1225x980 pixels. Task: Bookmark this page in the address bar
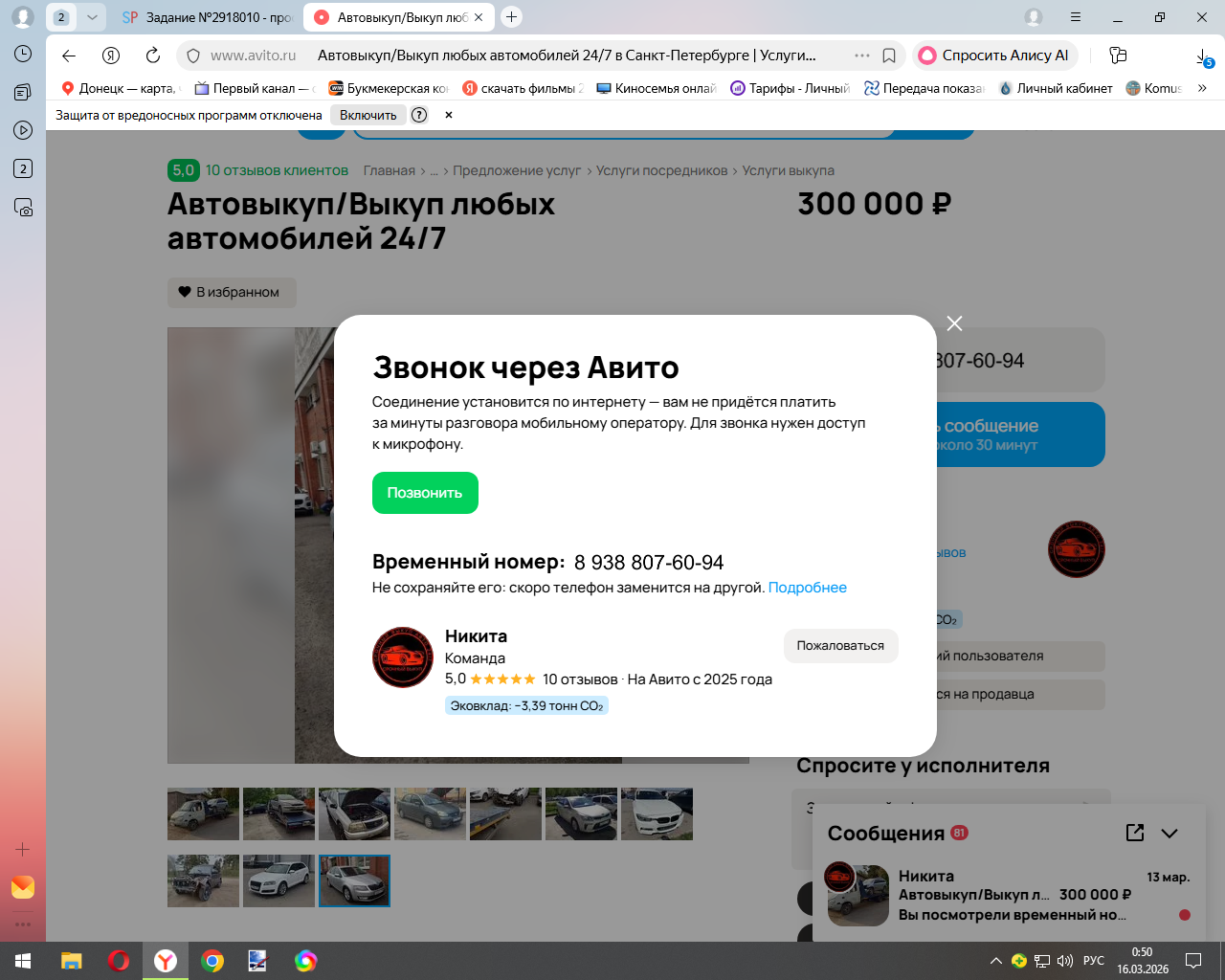889,56
